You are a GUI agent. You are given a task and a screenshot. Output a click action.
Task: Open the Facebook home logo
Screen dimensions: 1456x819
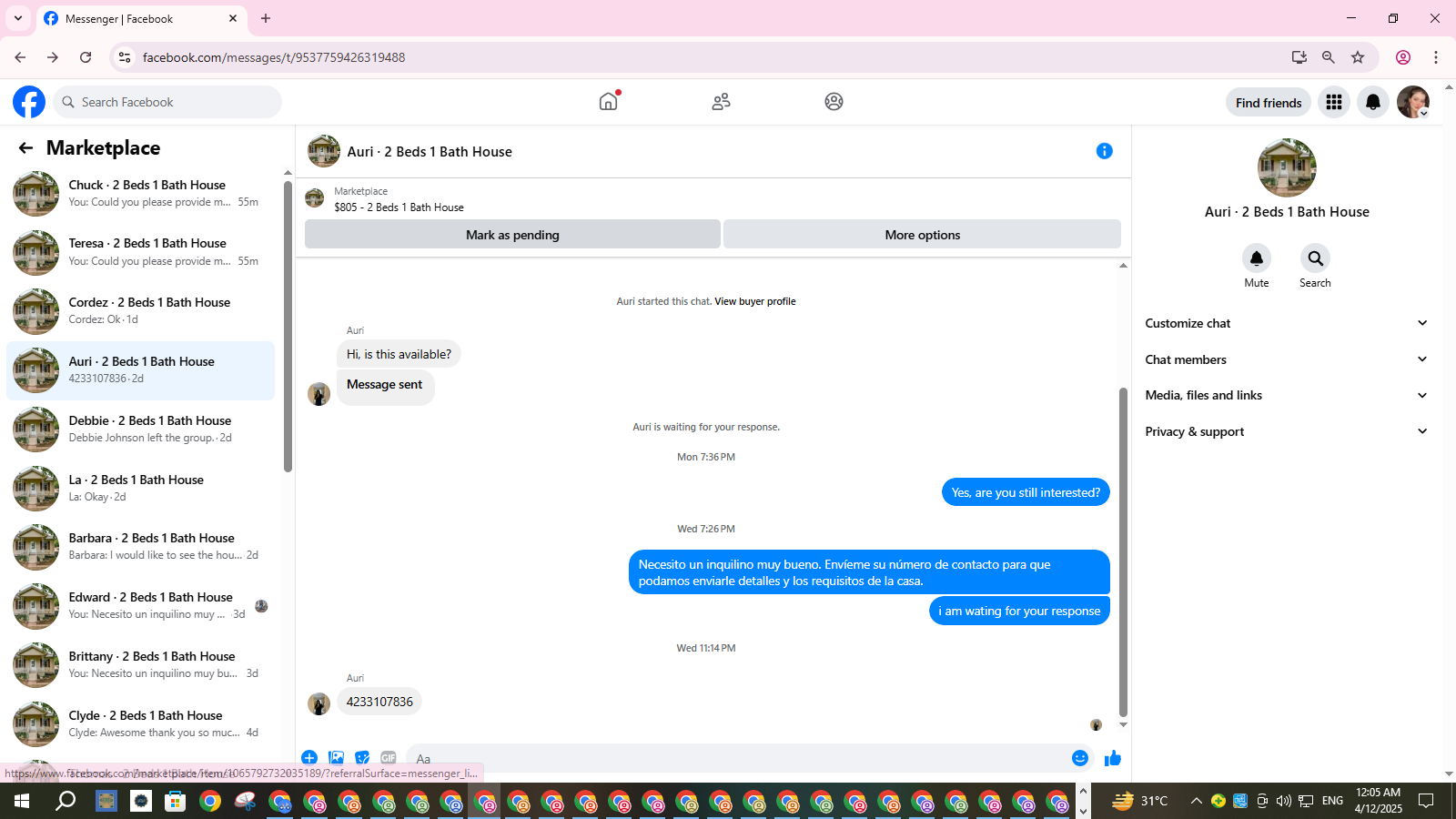pos(29,102)
